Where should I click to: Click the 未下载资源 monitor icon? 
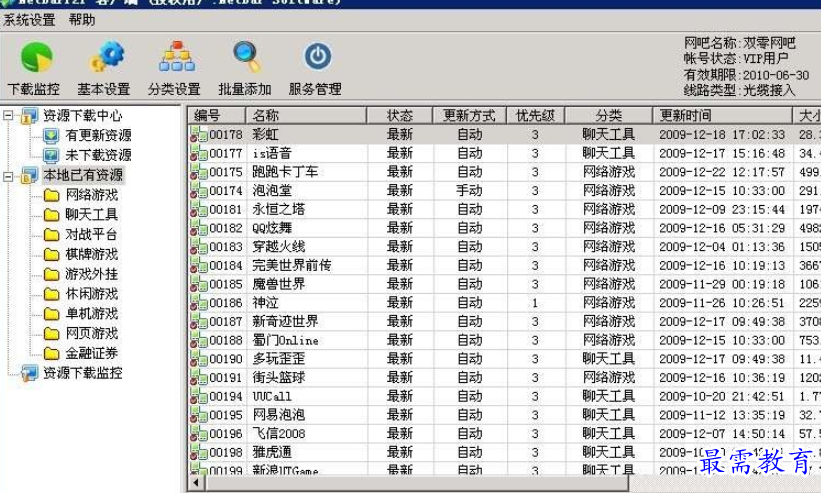pyautogui.click(x=51, y=155)
